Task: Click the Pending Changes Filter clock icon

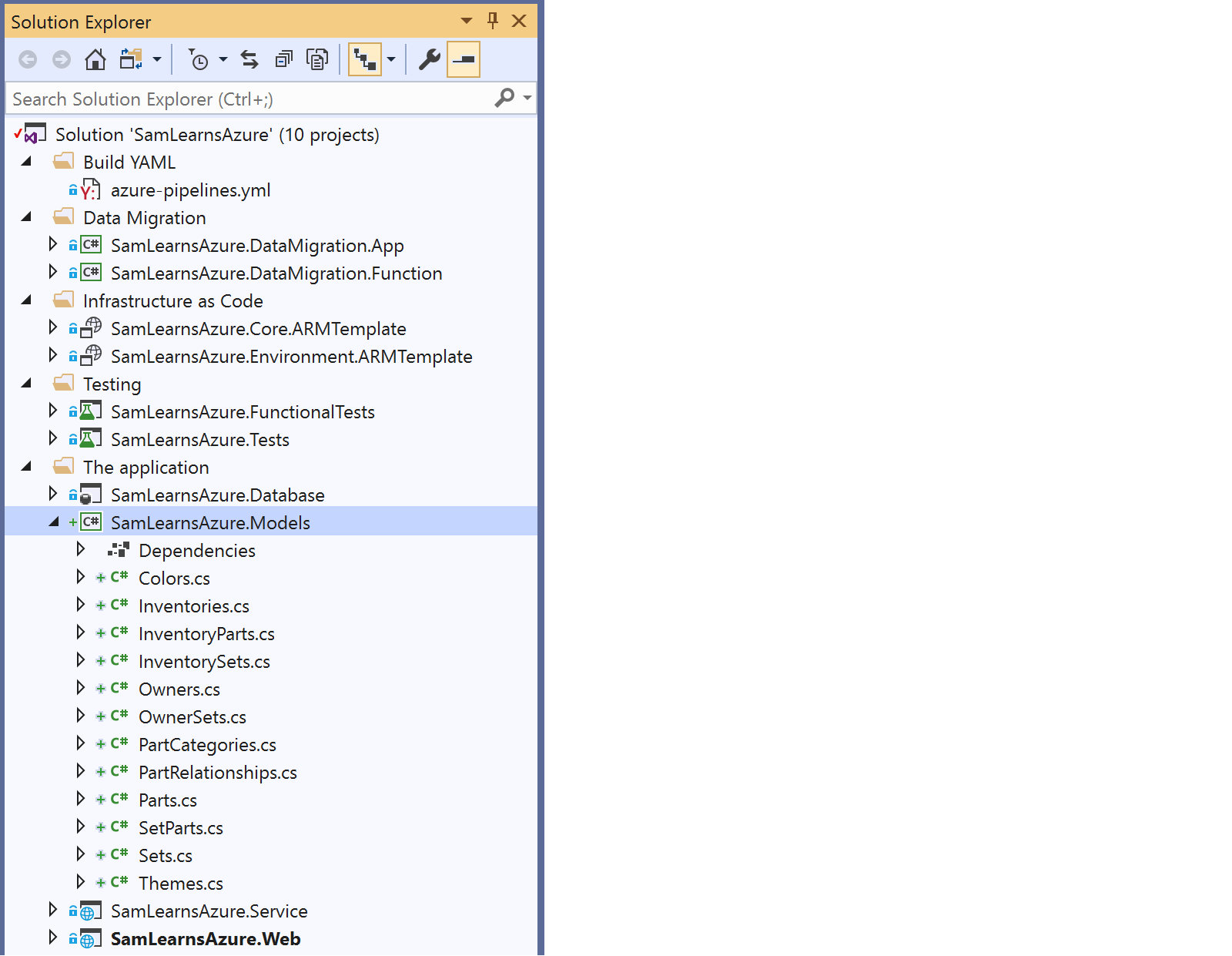Action: click(199, 60)
